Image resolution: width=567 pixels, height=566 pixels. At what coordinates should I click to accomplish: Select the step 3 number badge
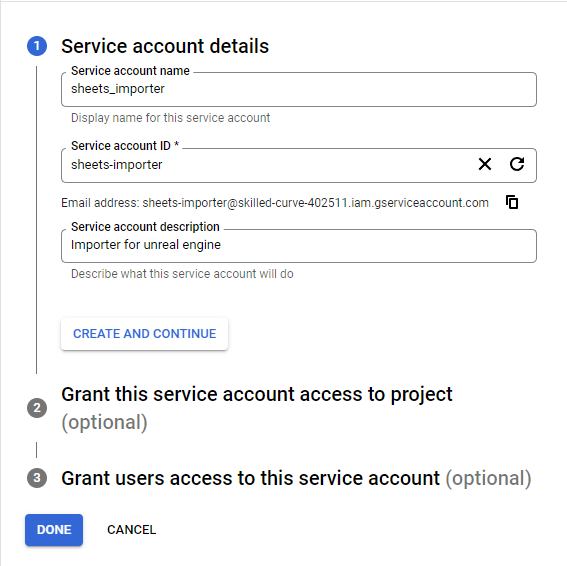click(x=37, y=478)
